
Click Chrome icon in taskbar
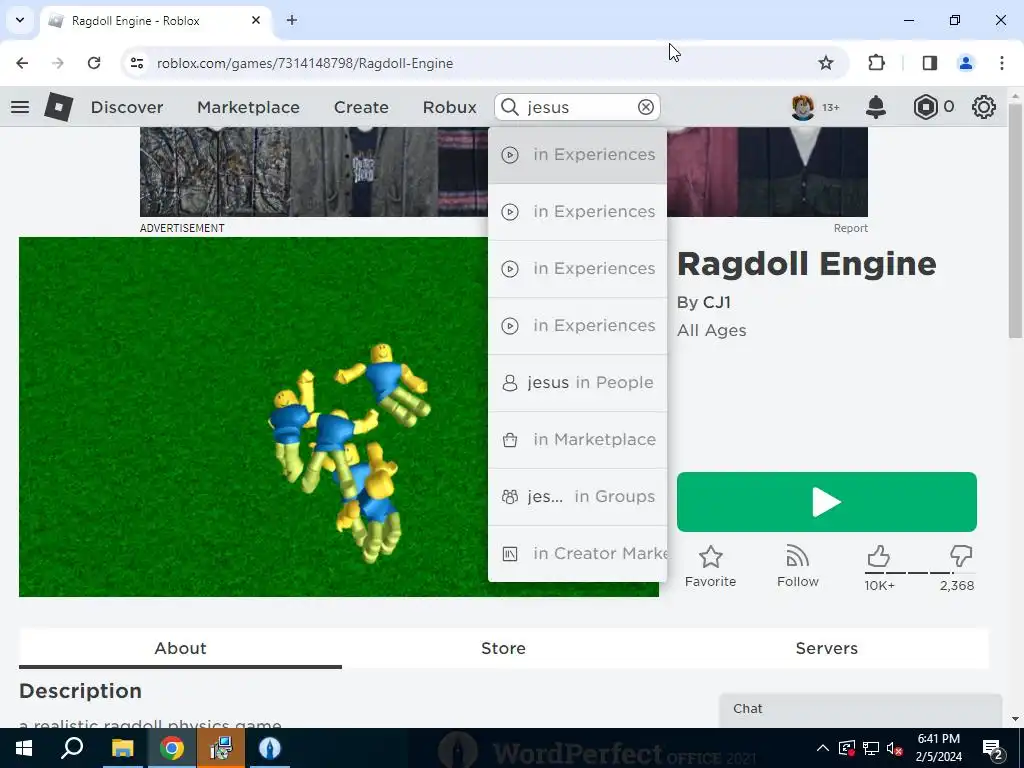click(172, 748)
